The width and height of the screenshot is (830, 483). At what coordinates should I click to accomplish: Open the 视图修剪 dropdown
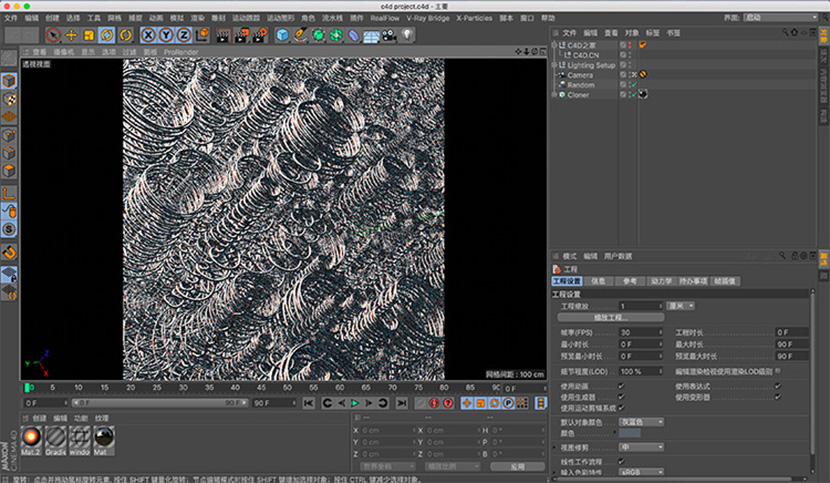pyautogui.click(x=642, y=447)
